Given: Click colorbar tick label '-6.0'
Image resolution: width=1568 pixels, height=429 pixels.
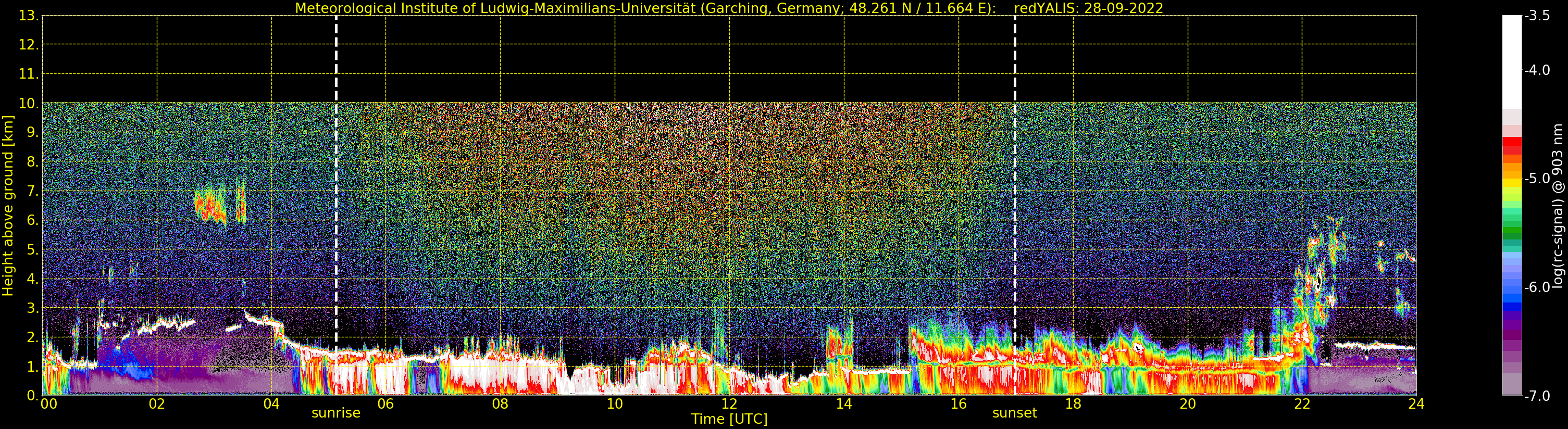Looking at the screenshot, I should click(x=1537, y=287).
